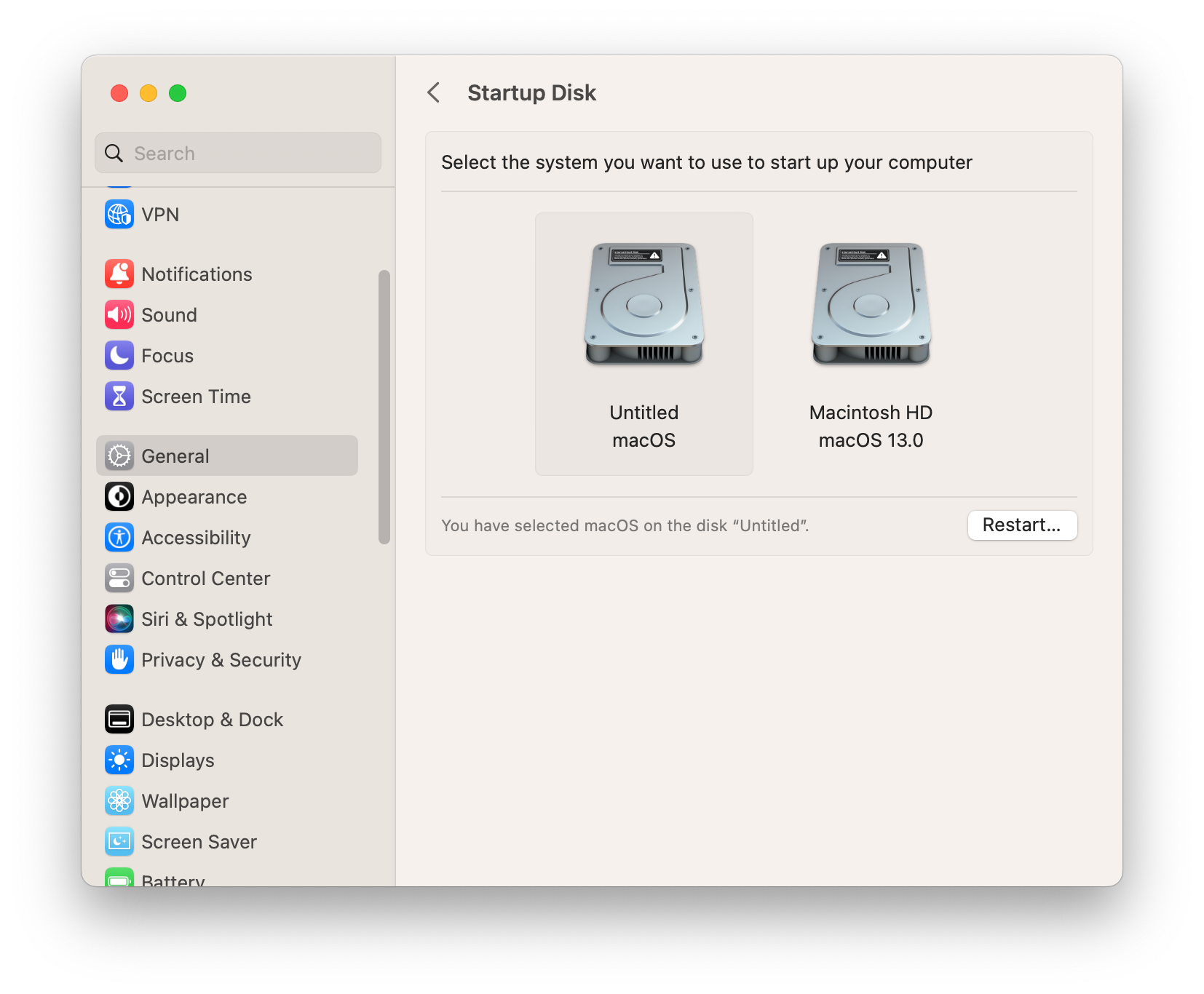Open VPN settings via its globe icon

pyautogui.click(x=119, y=215)
